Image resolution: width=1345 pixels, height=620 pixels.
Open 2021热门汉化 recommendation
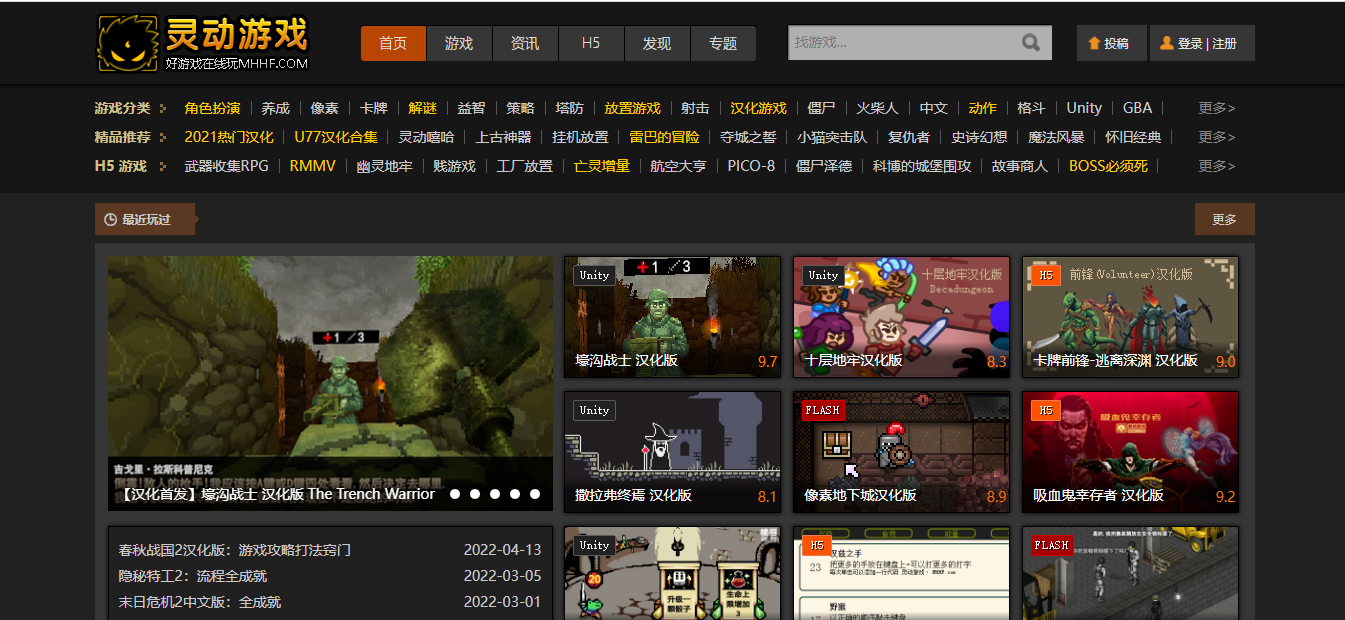pos(229,137)
